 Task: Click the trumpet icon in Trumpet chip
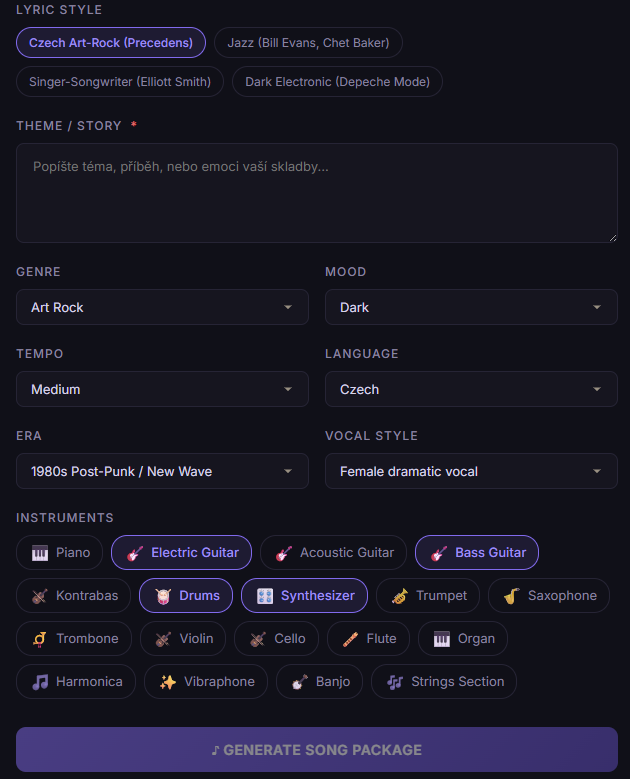click(400, 595)
